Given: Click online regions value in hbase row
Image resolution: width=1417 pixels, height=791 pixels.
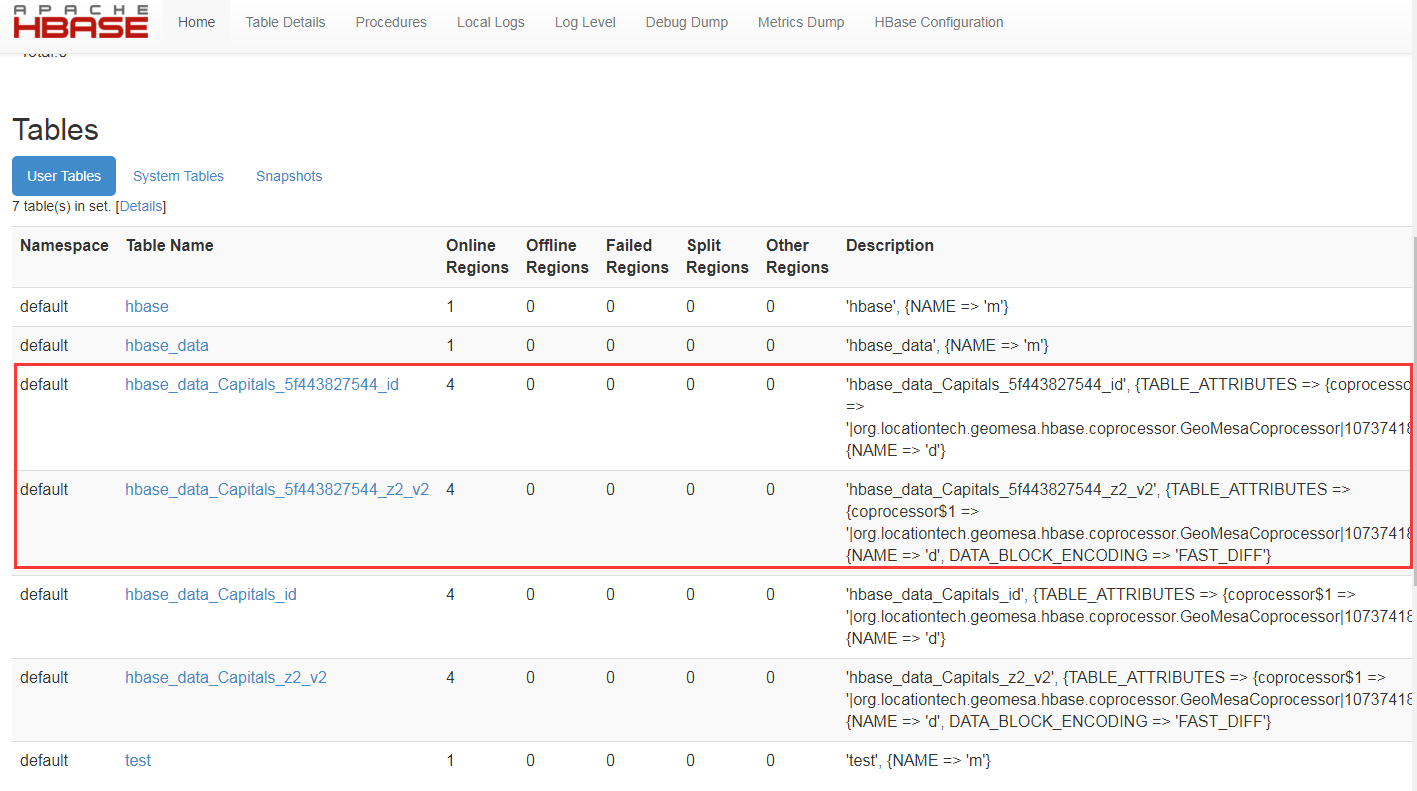Looking at the screenshot, I should (x=450, y=306).
